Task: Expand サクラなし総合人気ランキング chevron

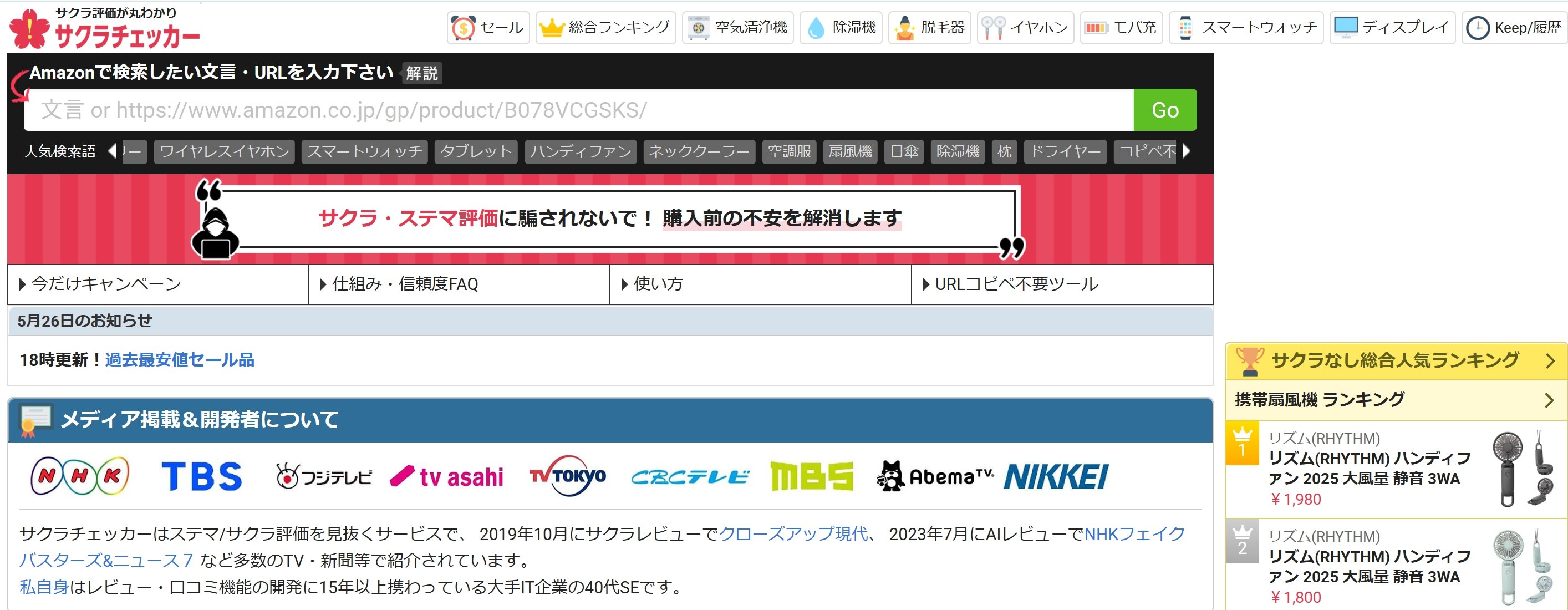Action: [x=1550, y=361]
